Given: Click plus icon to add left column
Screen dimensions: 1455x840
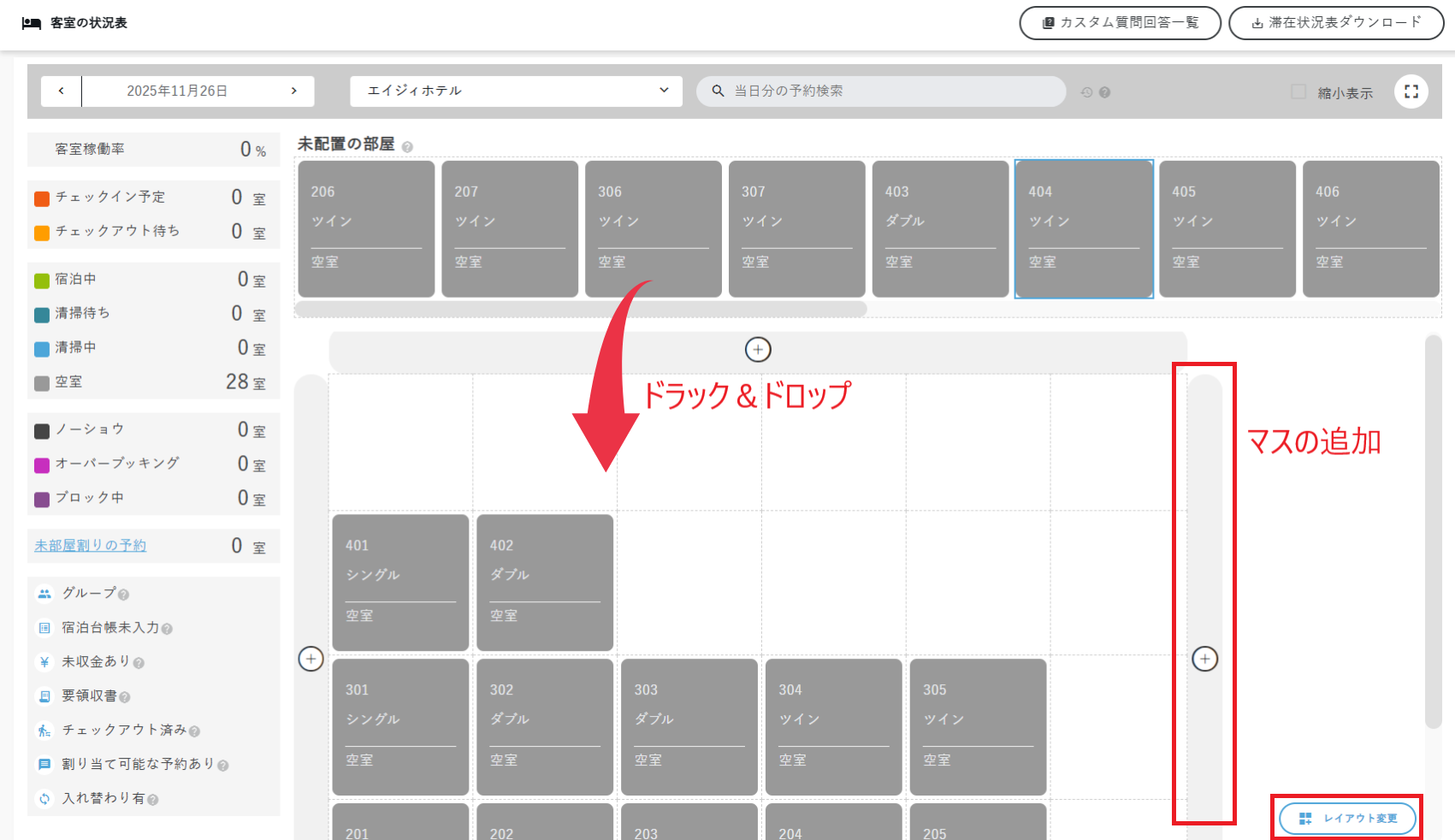Looking at the screenshot, I should [311, 659].
